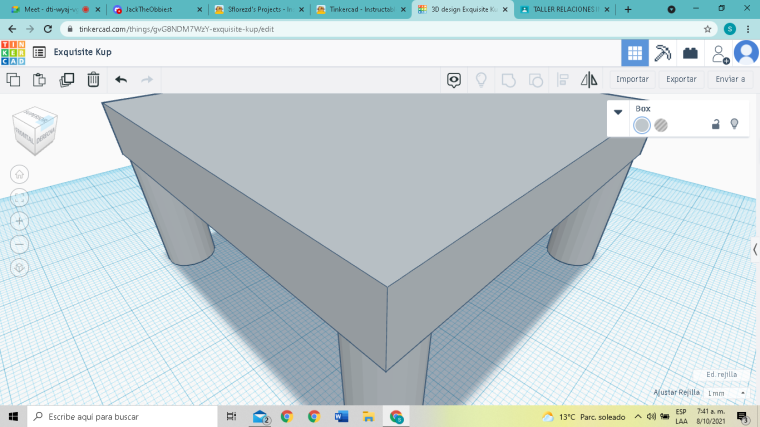Undo the last action
The height and width of the screenshot is (427, 760).
click(x=121, y=79)
